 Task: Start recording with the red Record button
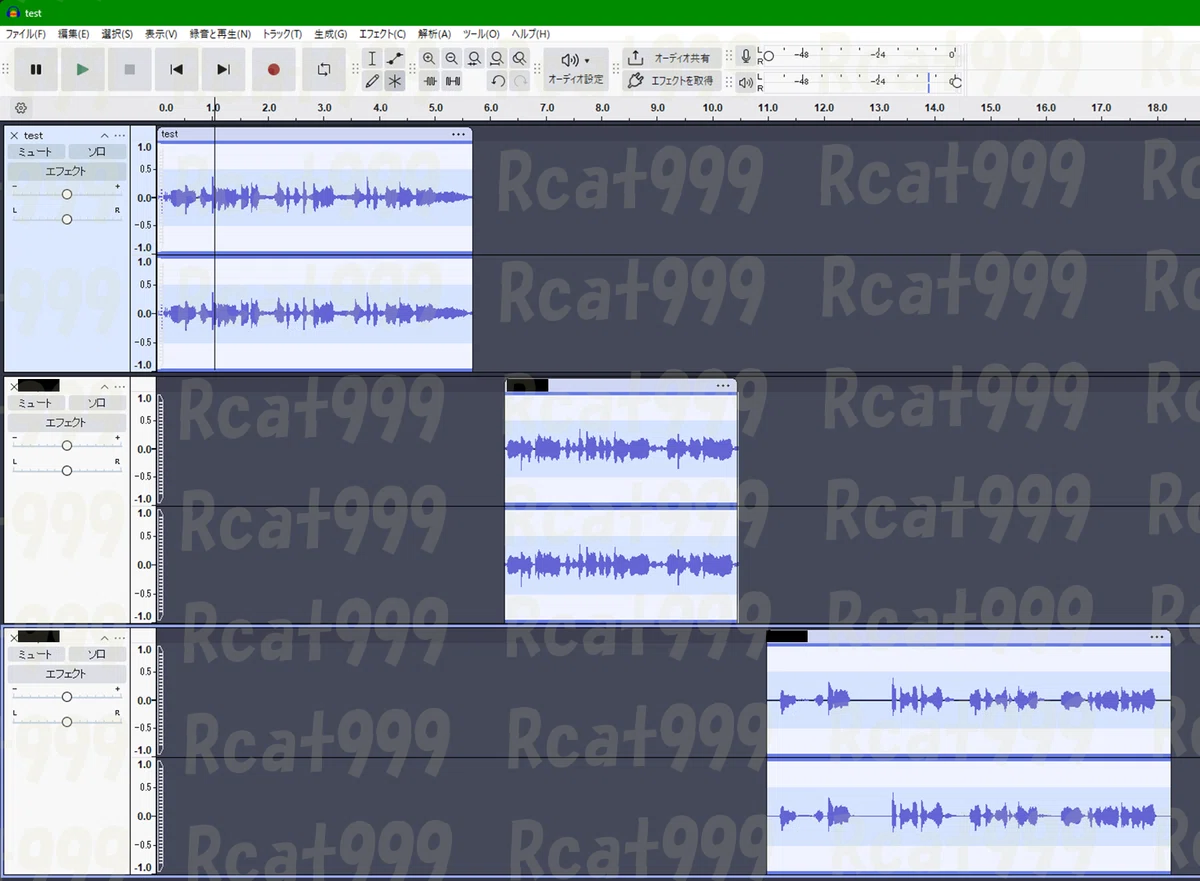click(273, 69)
